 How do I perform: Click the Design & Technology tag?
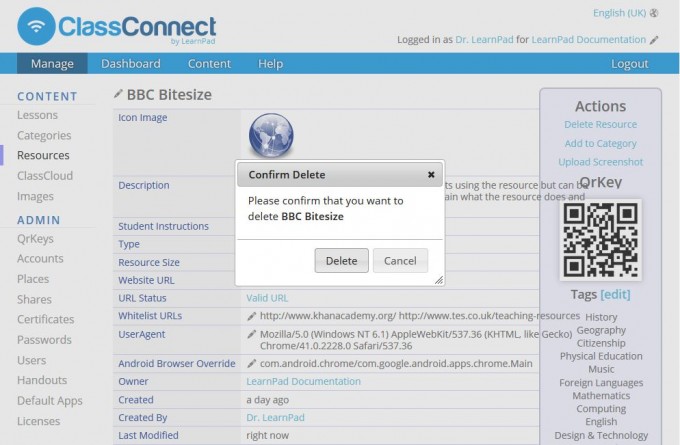point(601,435)
